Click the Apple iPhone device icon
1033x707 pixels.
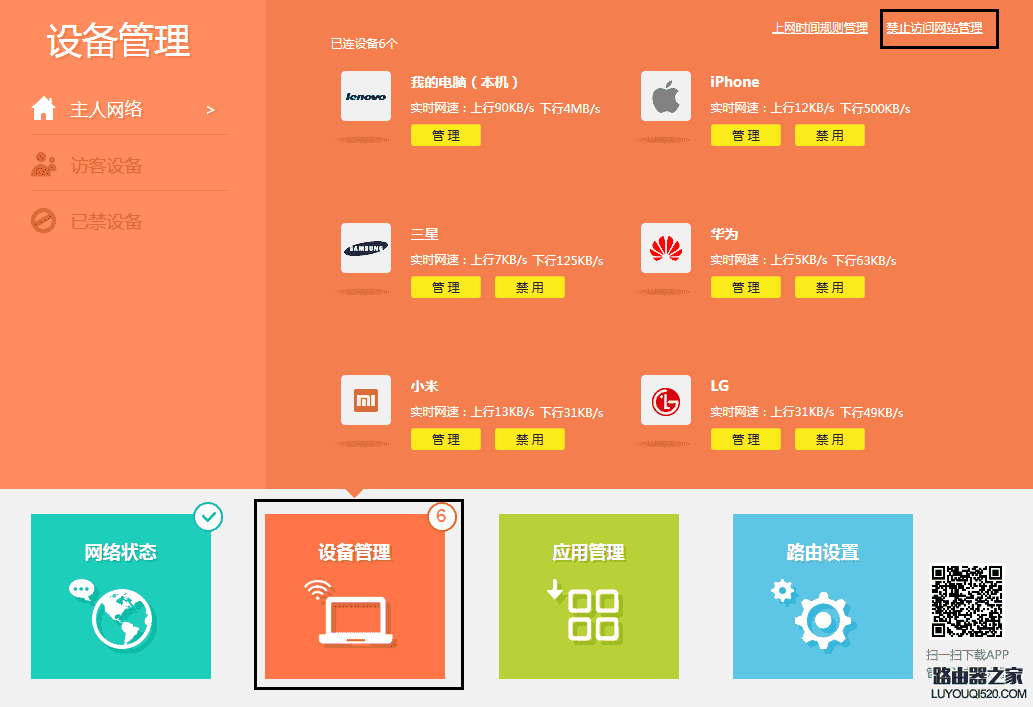(665, 96)
